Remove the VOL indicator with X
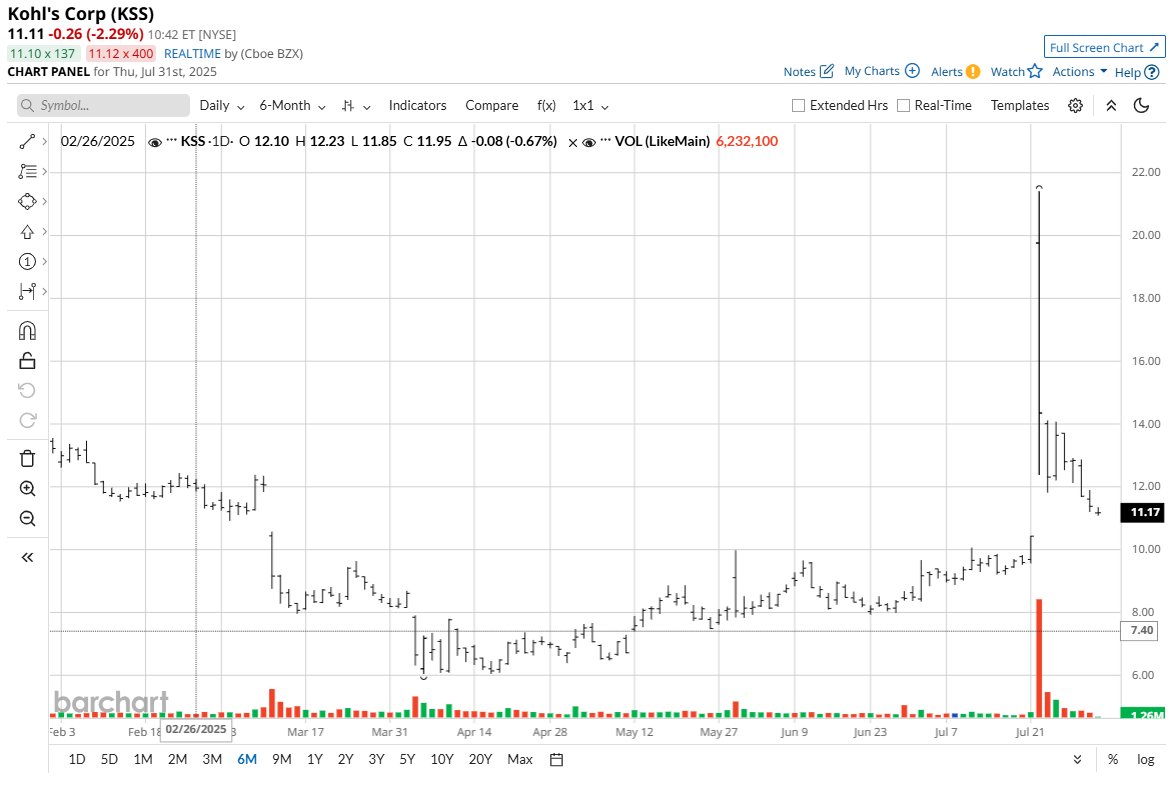This screenshot has height=792, width=1168. [572, 142]
